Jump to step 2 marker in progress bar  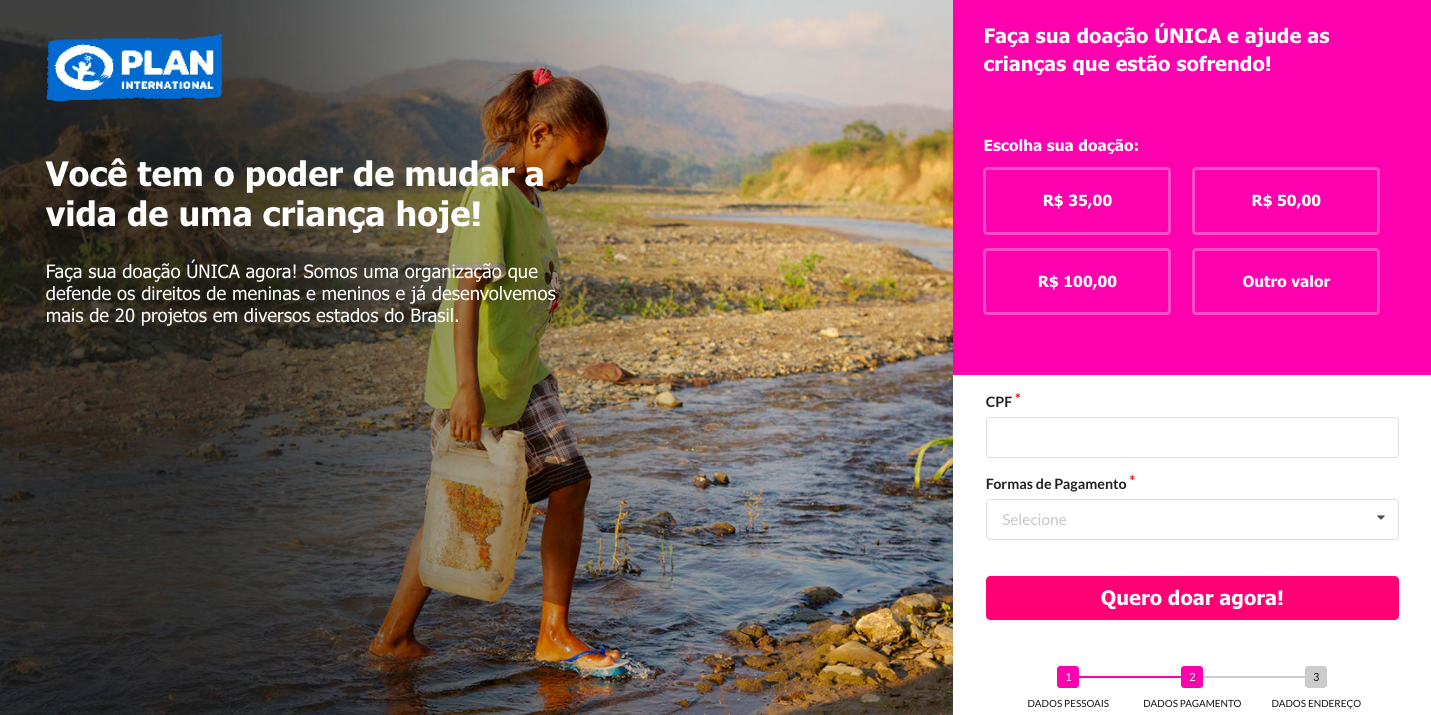pos(1192,677)
